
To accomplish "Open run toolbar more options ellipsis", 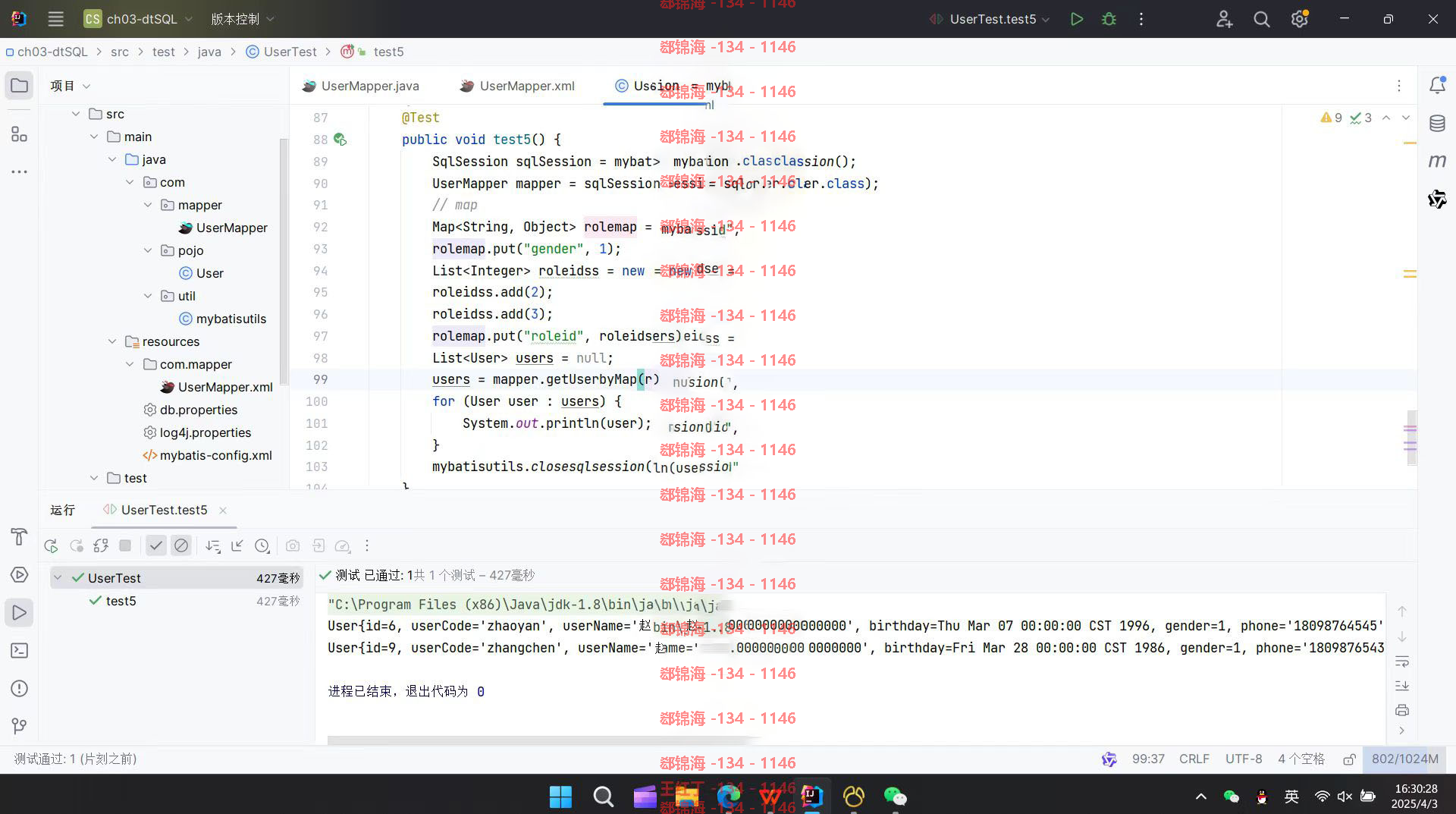I will click(367, 545).
